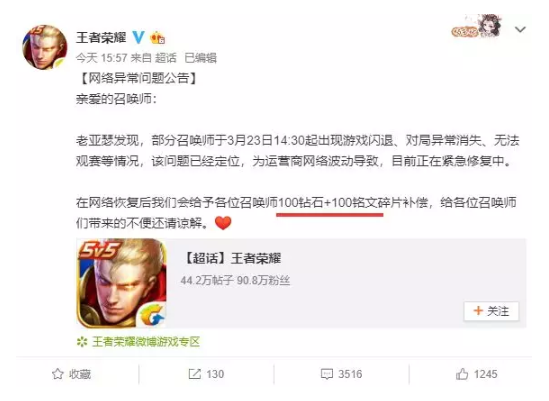Click the red heart emoji in the post
This screenshot has width=549, height=401.
point(223,223)
